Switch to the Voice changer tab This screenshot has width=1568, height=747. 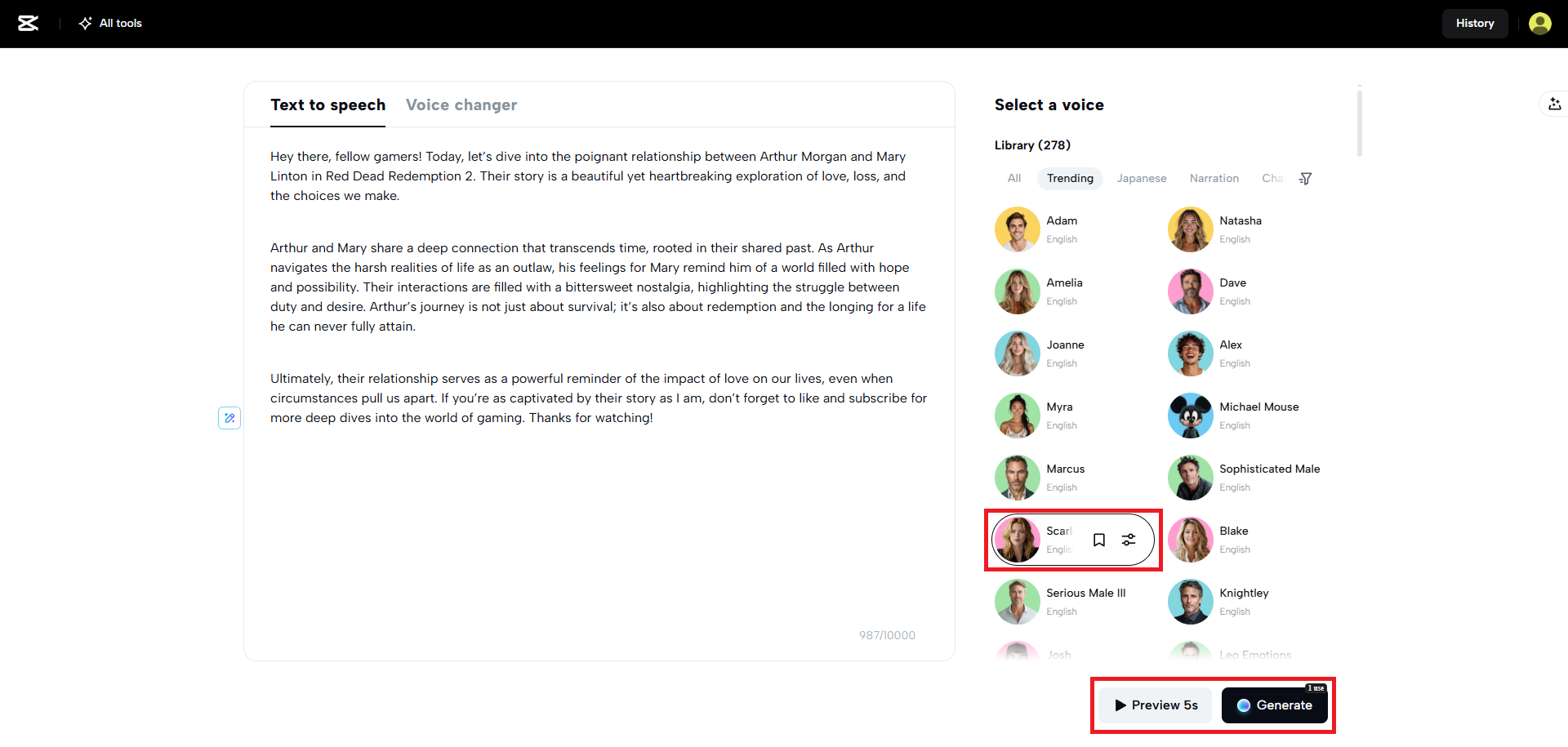coord(461,104)
